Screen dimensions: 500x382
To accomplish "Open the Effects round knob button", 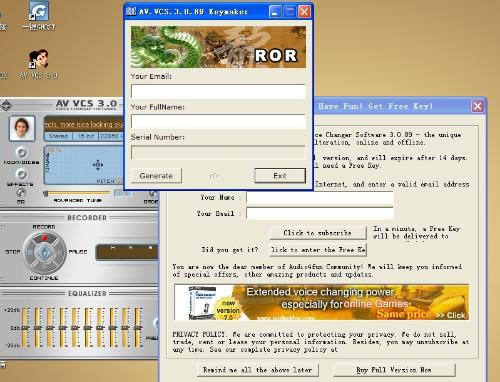I will click(21, 174).
